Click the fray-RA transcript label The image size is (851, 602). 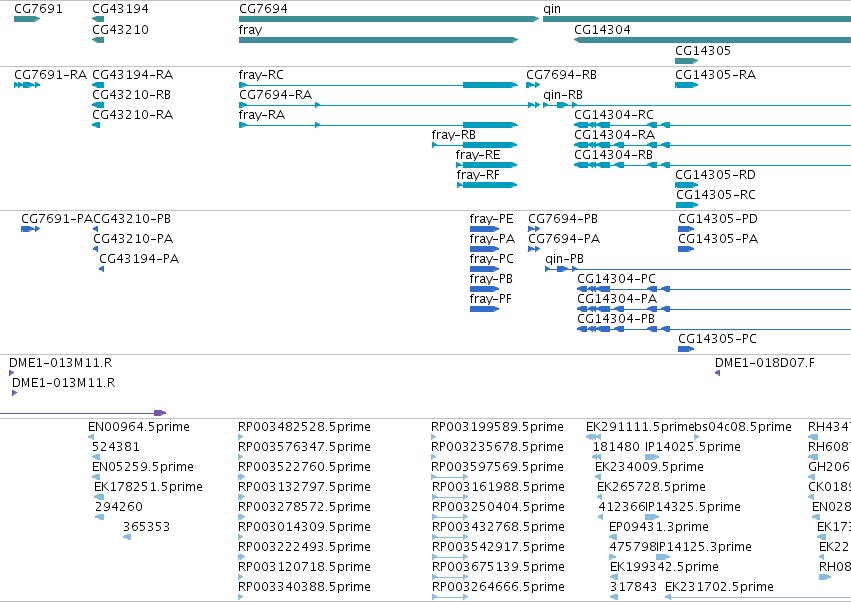(262, 115)
